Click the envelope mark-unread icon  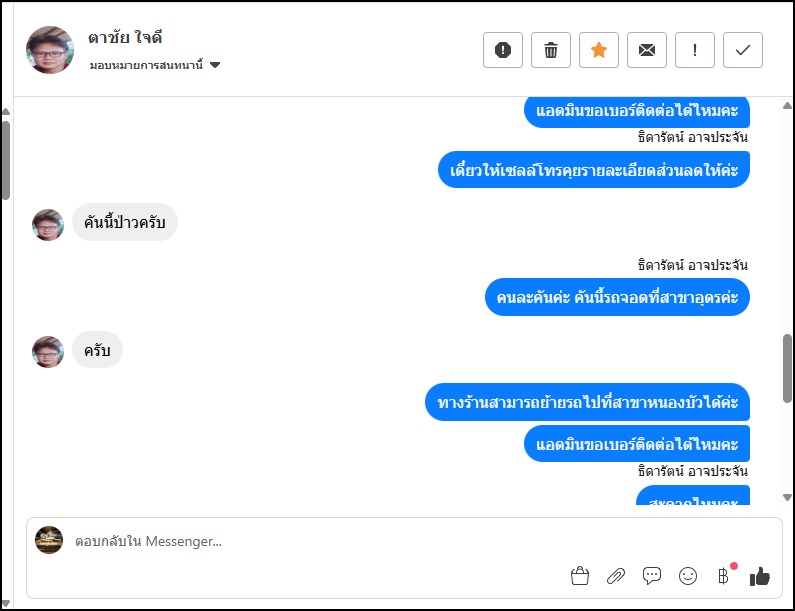(x=647, y=50)
